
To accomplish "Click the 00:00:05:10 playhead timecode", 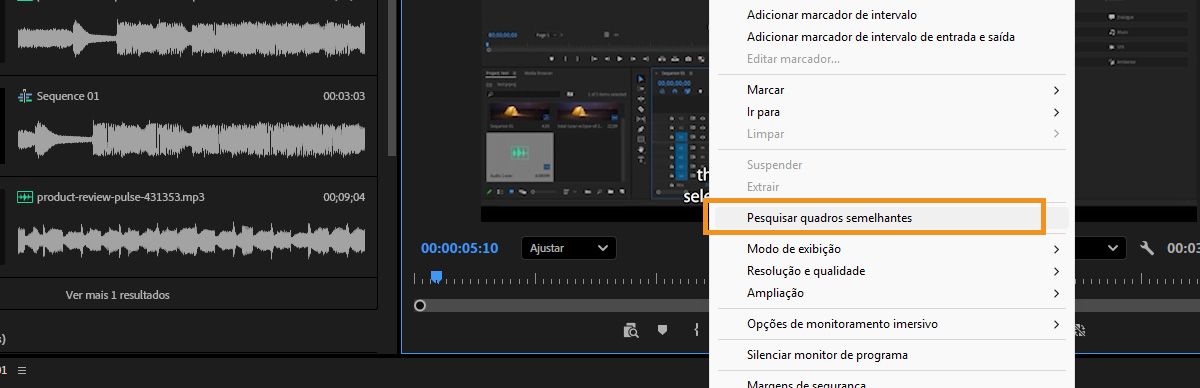I will [x=459, y=248].
